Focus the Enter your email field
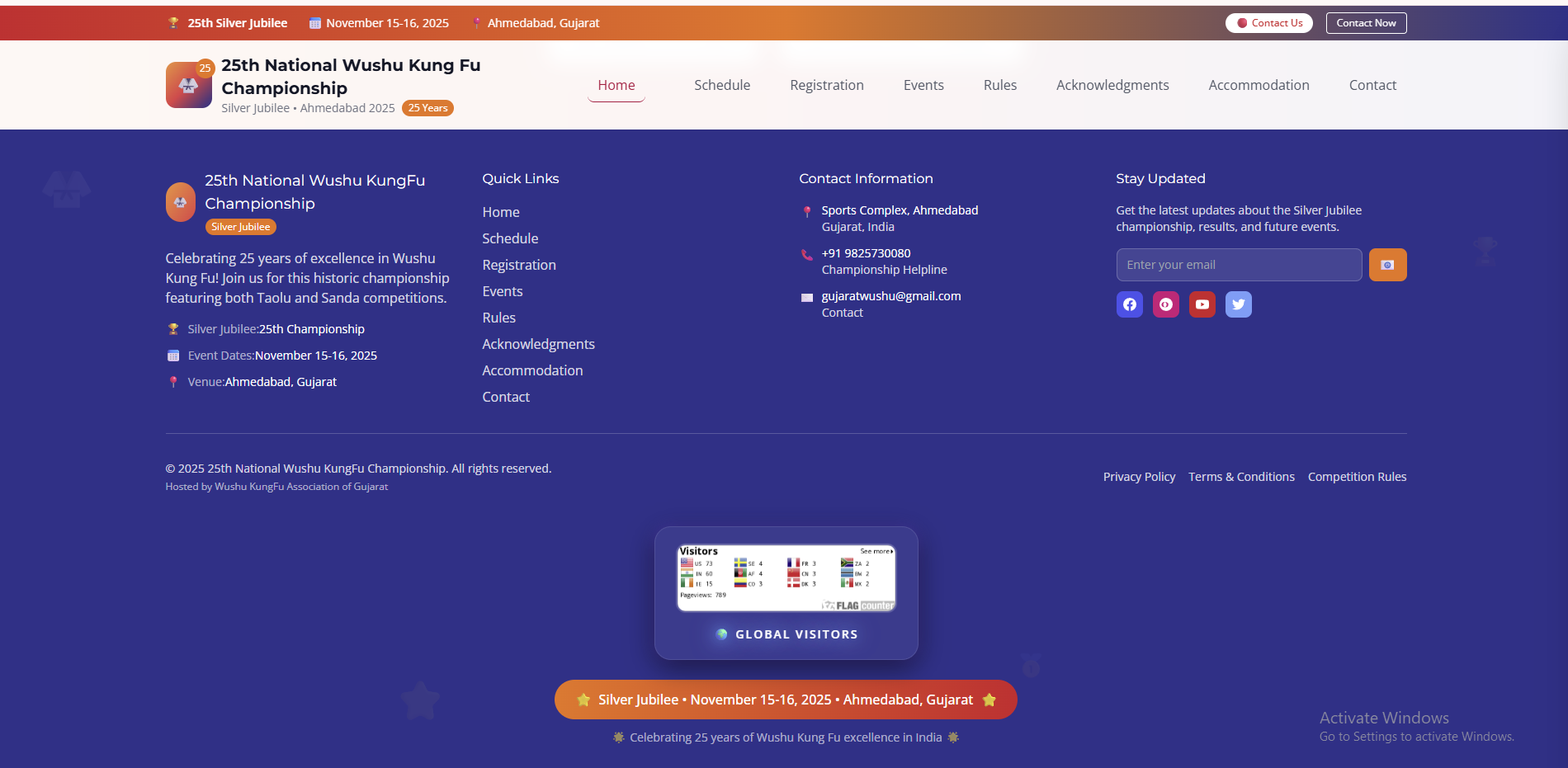This screenshot has width=1568, height=768. [1238, 265]
